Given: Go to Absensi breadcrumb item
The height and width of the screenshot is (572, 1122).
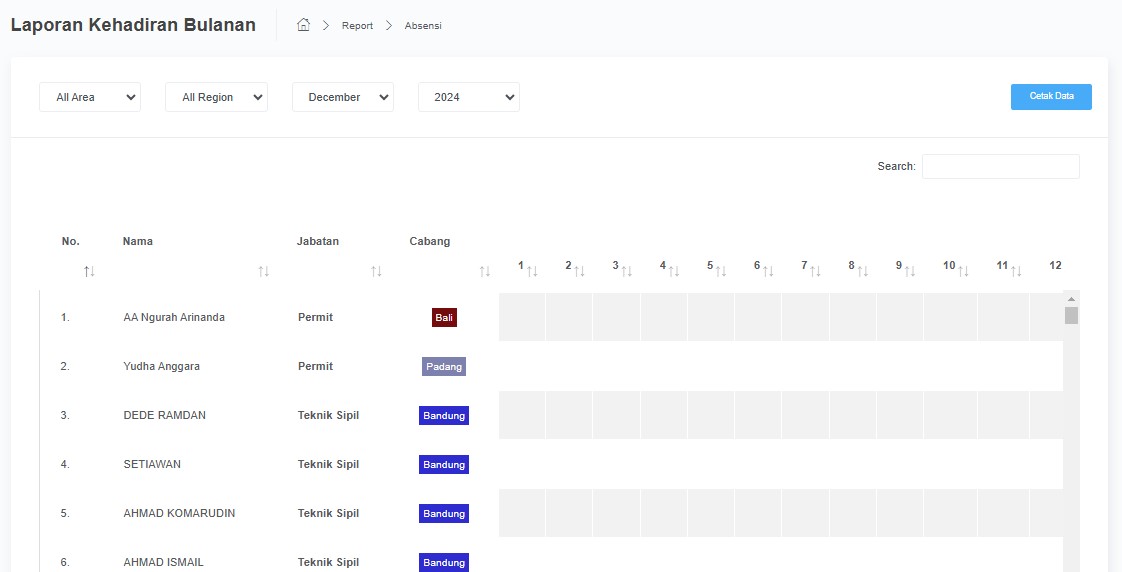Looking at the screenshot, I should [x=423, y=26].
